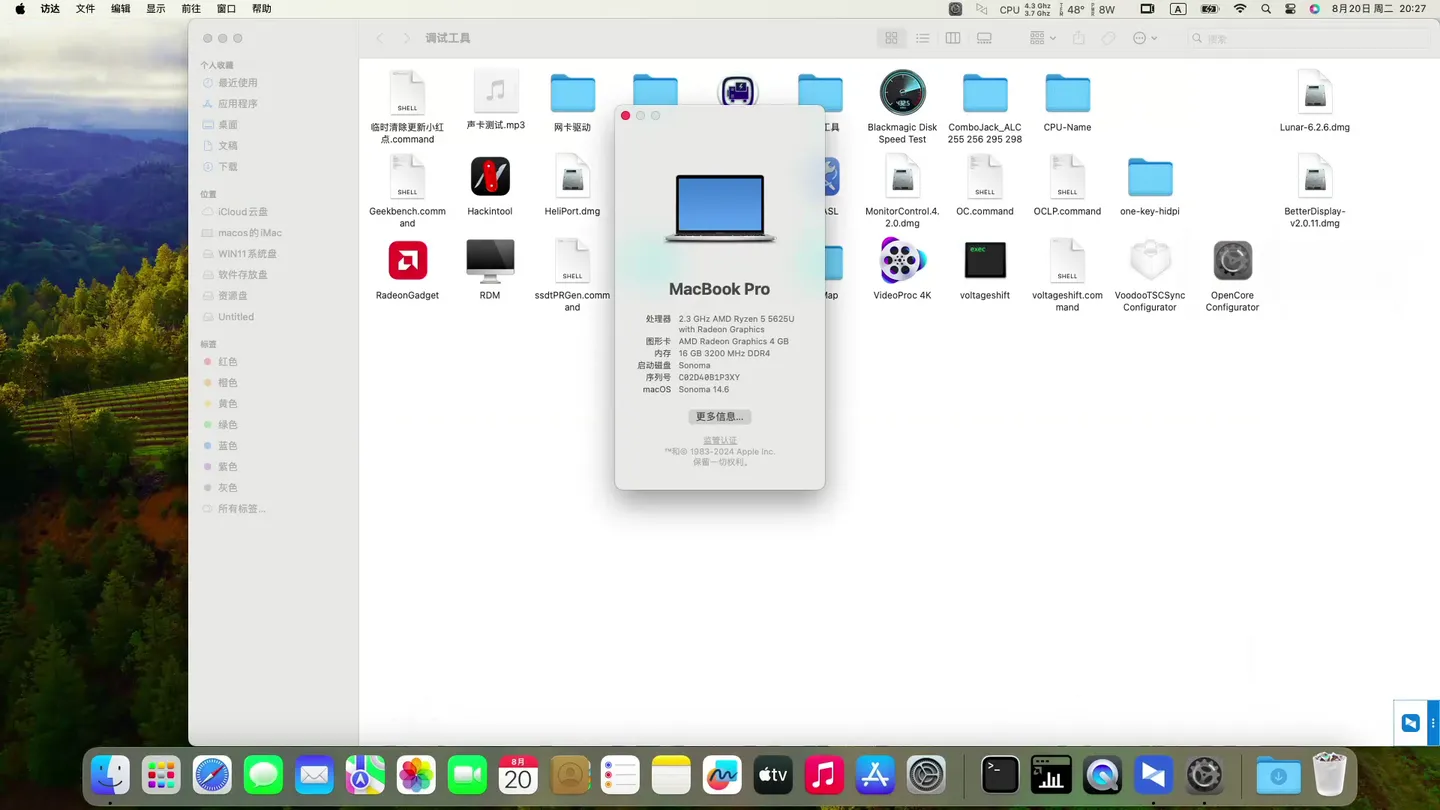Switch Finder to column view
The image size is (1440, 810).
coord(953,38)
